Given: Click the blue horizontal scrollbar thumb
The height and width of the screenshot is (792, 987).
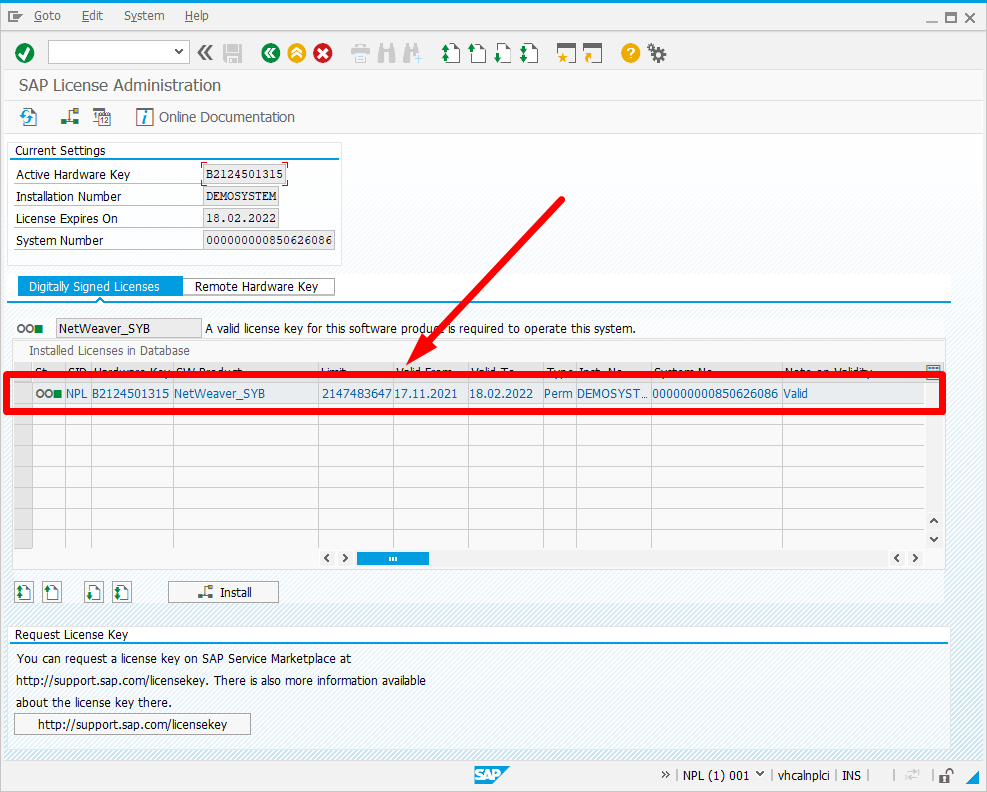Looking at the screenshot, I should click(x=393, y=558).
